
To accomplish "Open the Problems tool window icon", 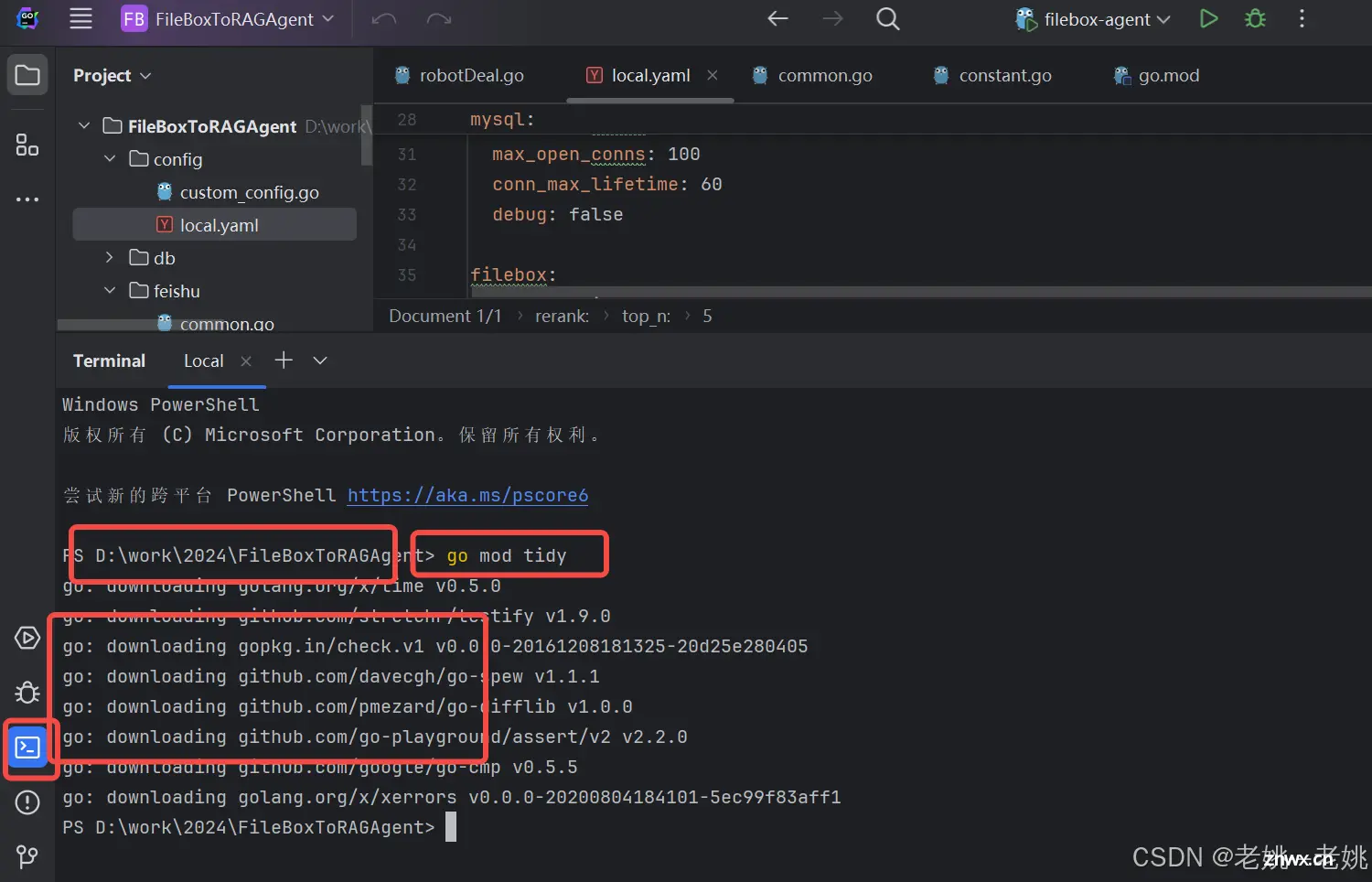I will [x=27, y=802].
